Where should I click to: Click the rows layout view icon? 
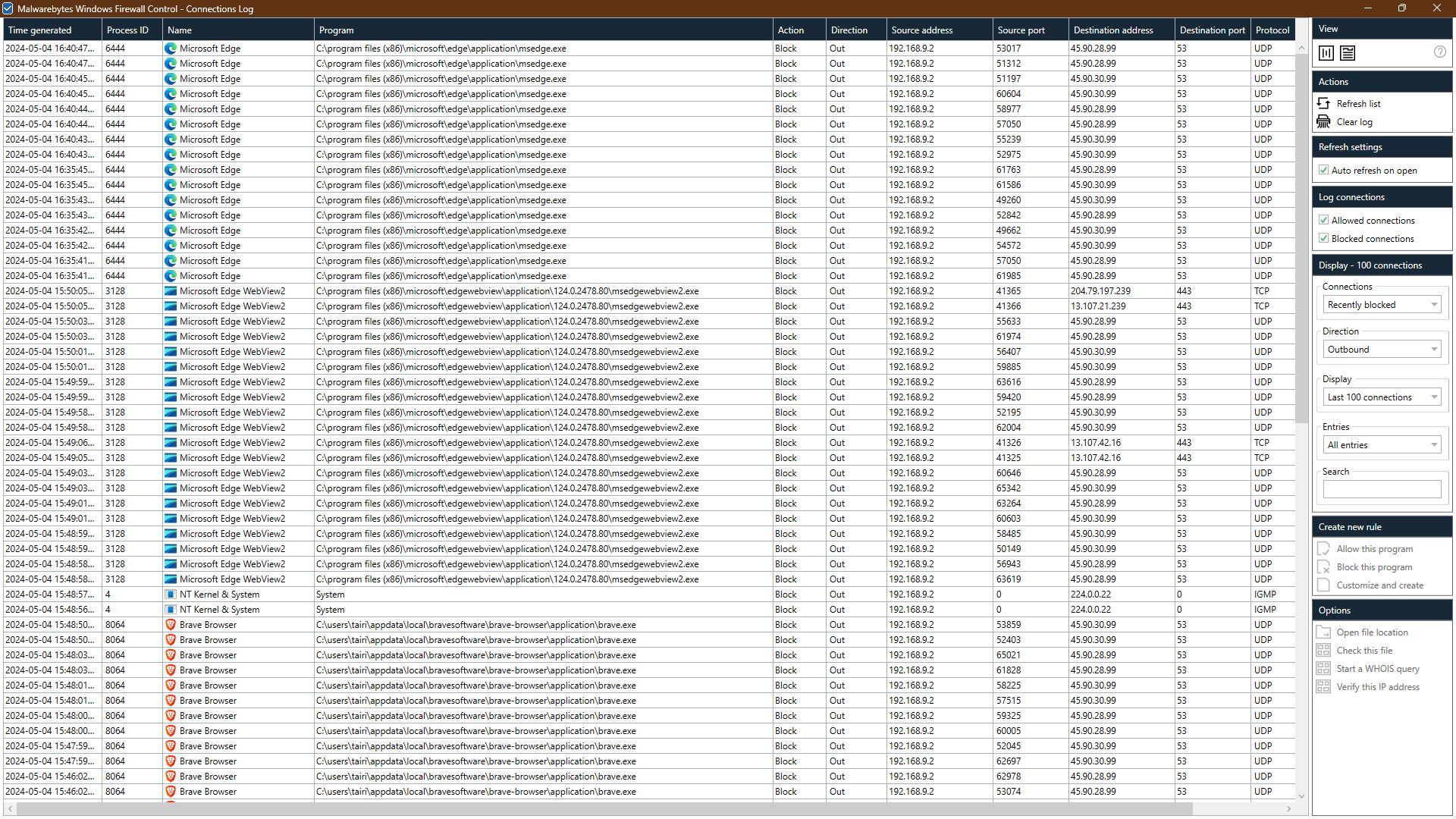point(1348,53)
